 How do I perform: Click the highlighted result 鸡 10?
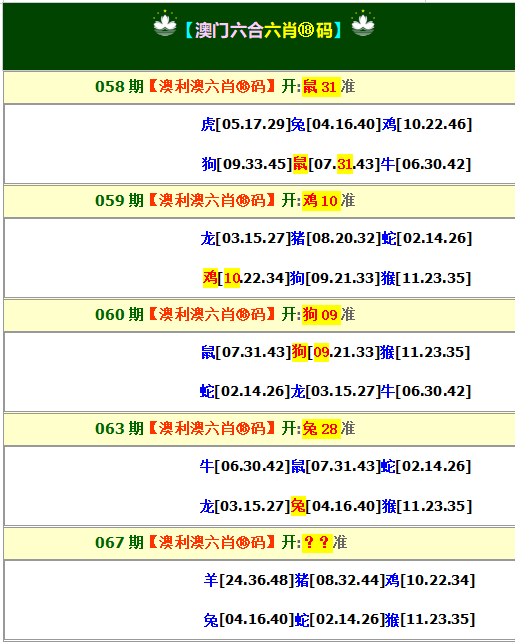click(x=321, y=201)
